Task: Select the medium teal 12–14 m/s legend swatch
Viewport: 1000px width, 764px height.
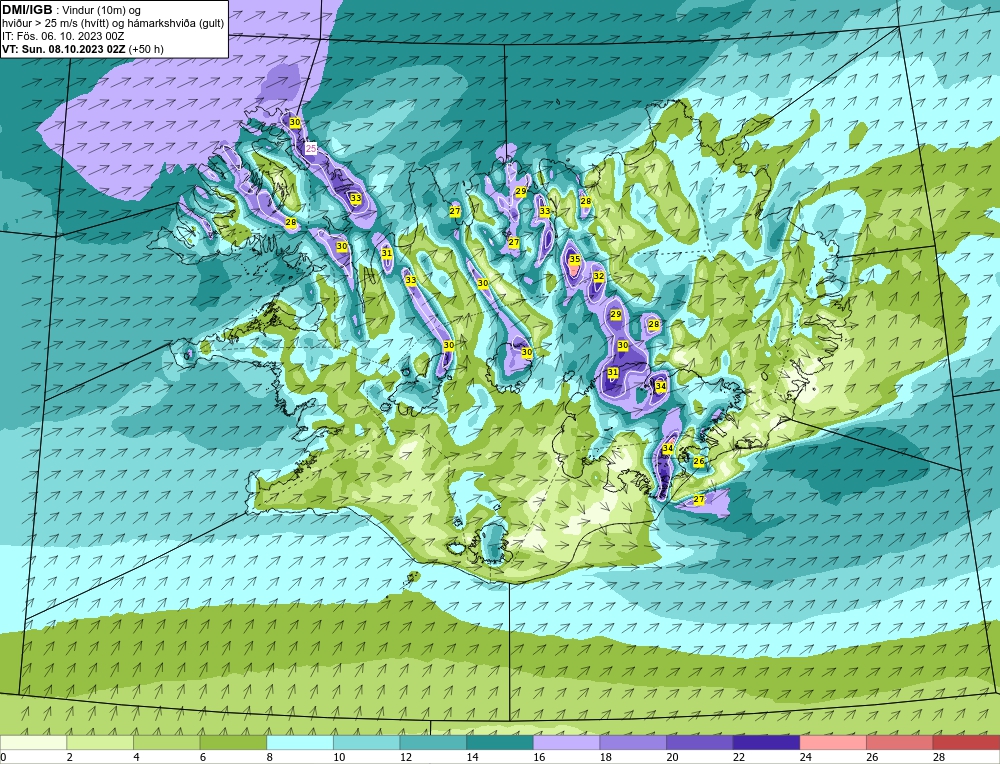Action: [433, 742]
